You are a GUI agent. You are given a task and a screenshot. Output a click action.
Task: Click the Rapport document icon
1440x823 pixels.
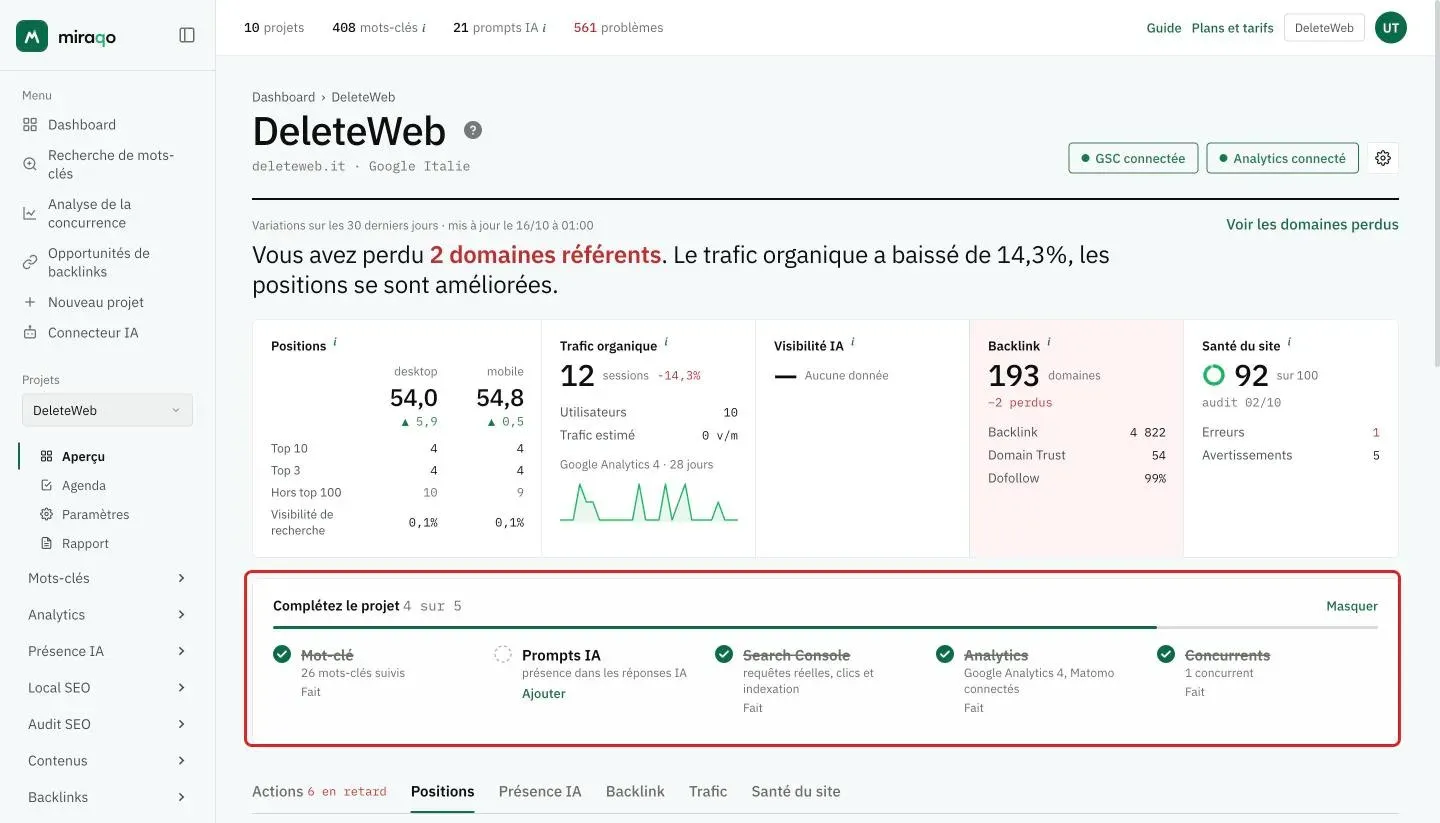coord(46,543)
